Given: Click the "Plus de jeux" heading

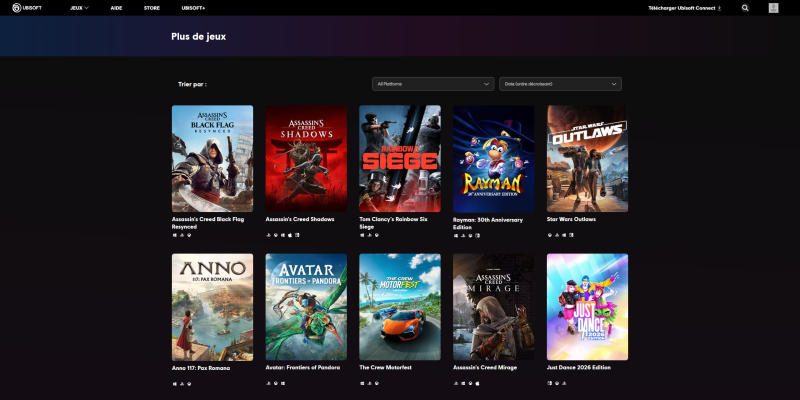Looking at the screenshot, I should [198, 37].
